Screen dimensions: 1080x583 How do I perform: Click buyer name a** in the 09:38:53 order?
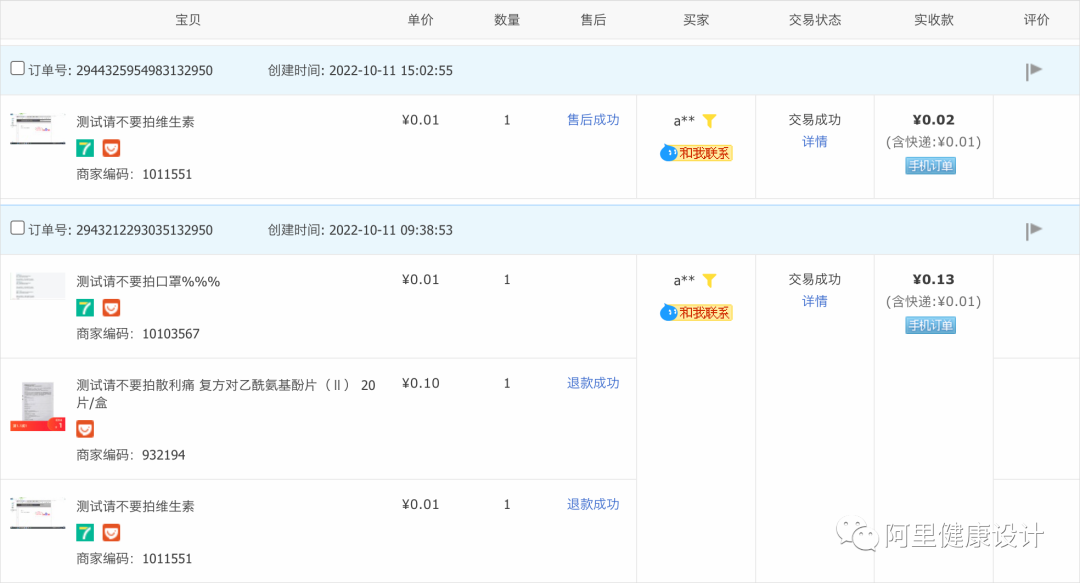click(684, 280)
